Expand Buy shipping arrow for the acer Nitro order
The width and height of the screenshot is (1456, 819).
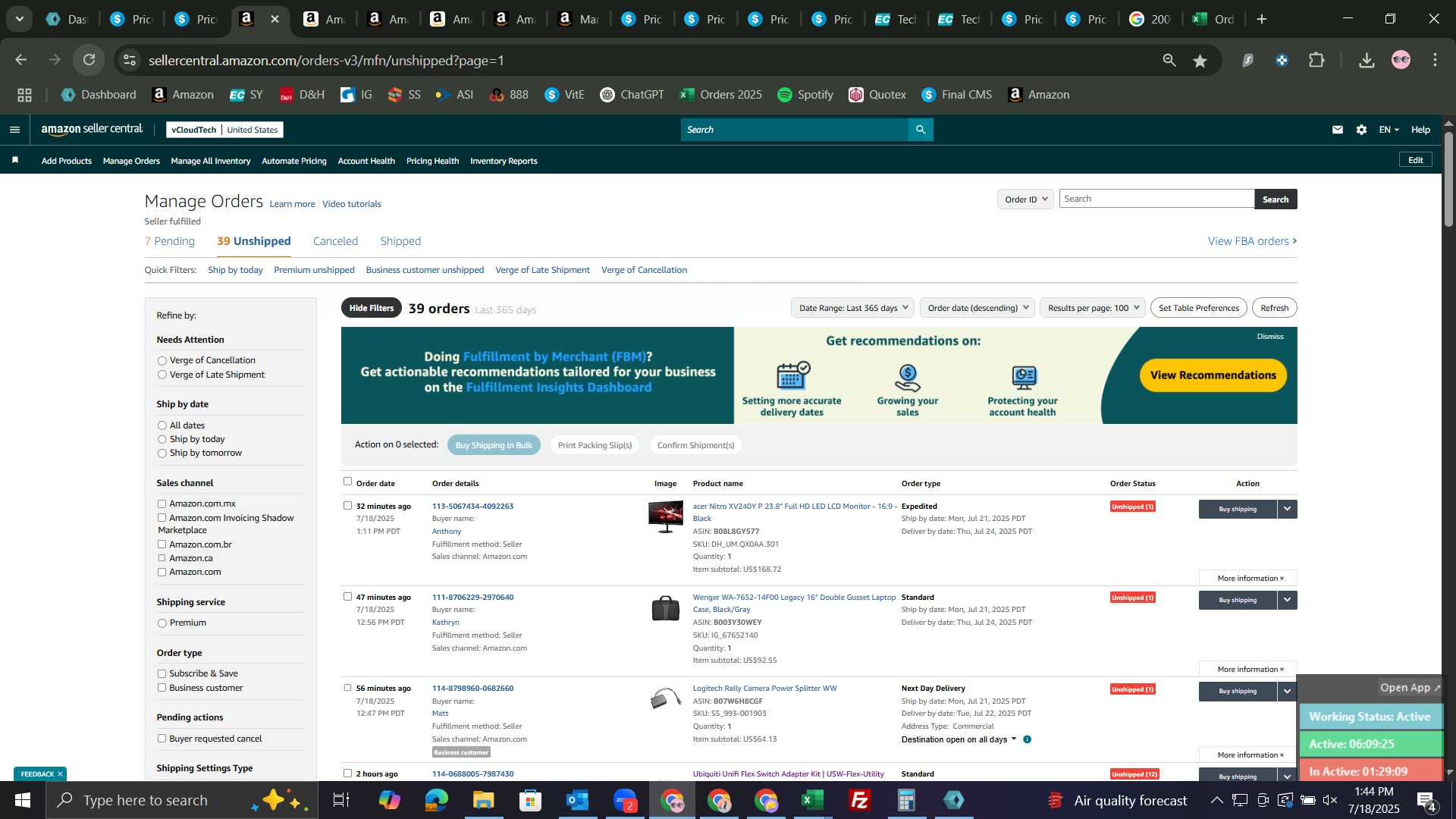click(1287, 509)
